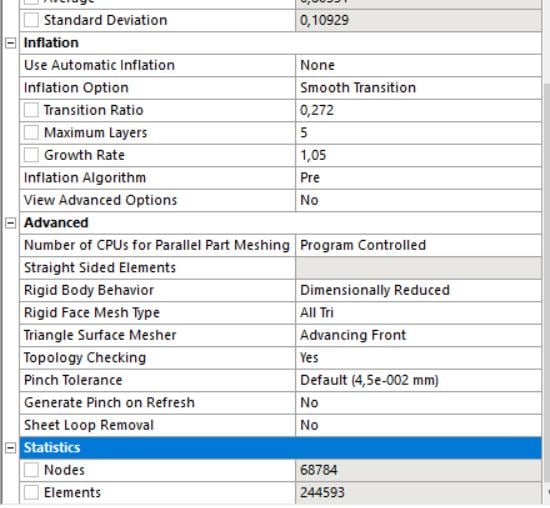The width and height of the screenshot is (550, 508).
Task: Select the Statistics header row
Action: pos(281,448)
